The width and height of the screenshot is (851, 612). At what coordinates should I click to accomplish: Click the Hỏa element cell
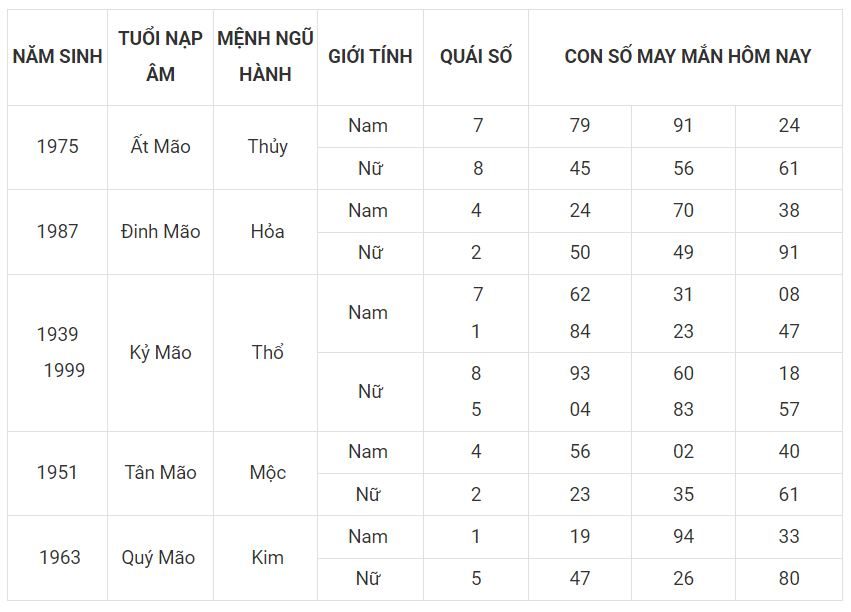(267, 232)
